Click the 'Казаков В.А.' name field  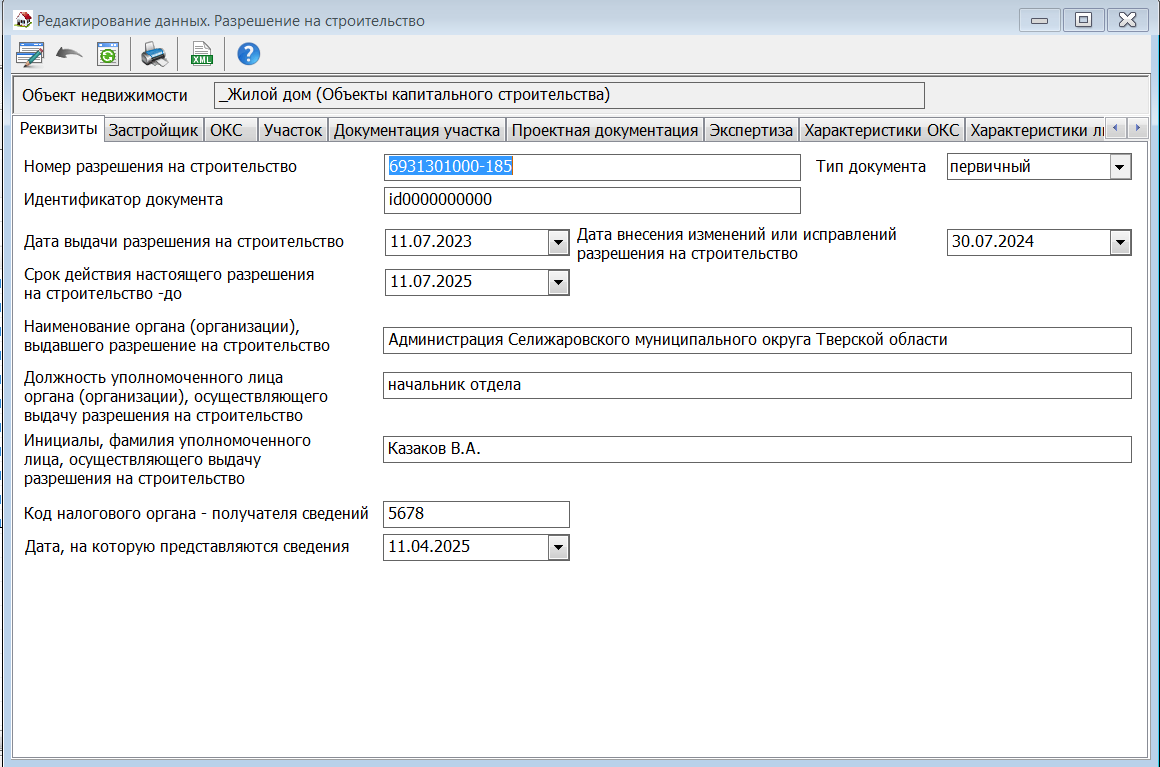[756, 450]
